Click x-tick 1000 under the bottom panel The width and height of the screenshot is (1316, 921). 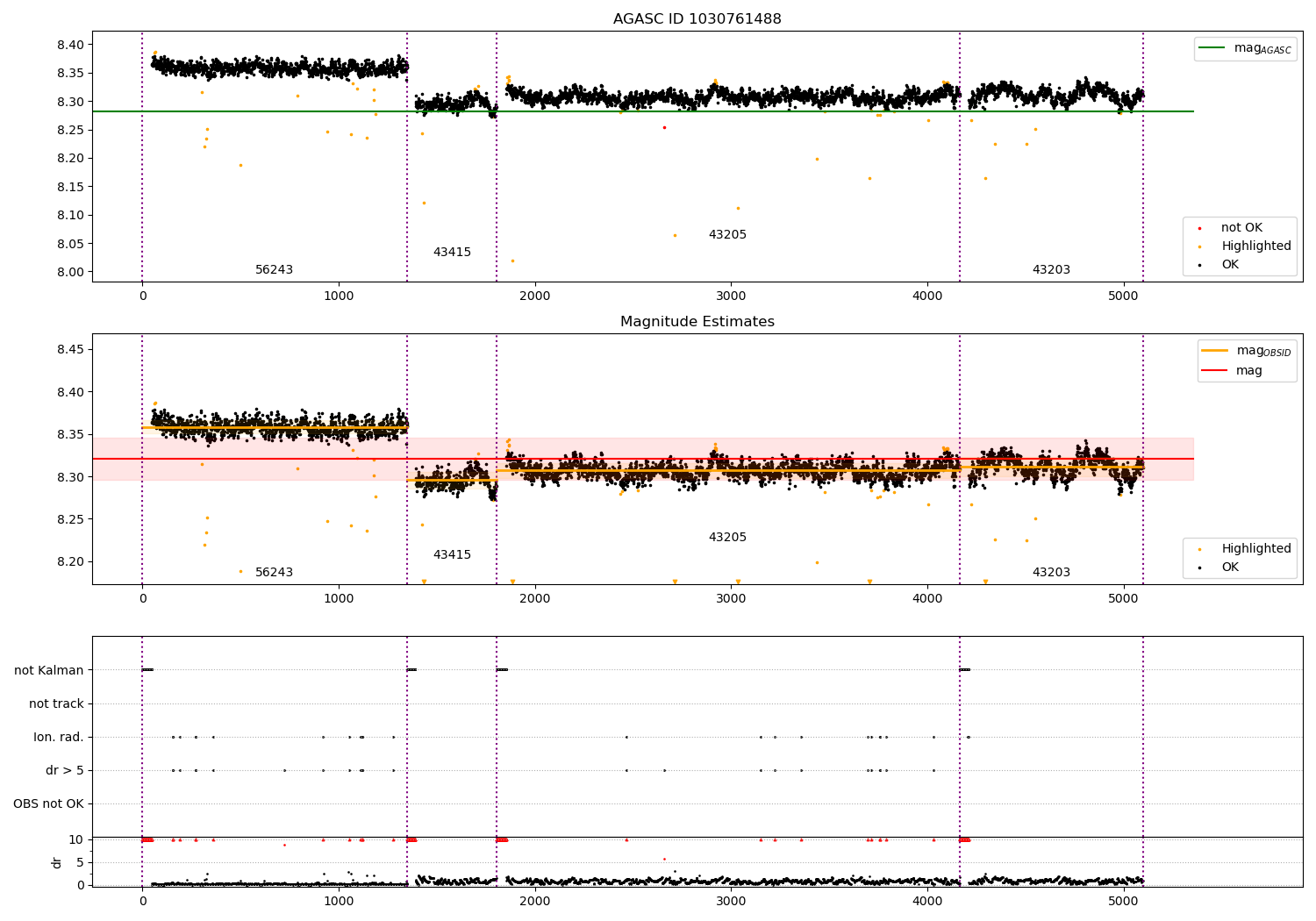(339, 901)
